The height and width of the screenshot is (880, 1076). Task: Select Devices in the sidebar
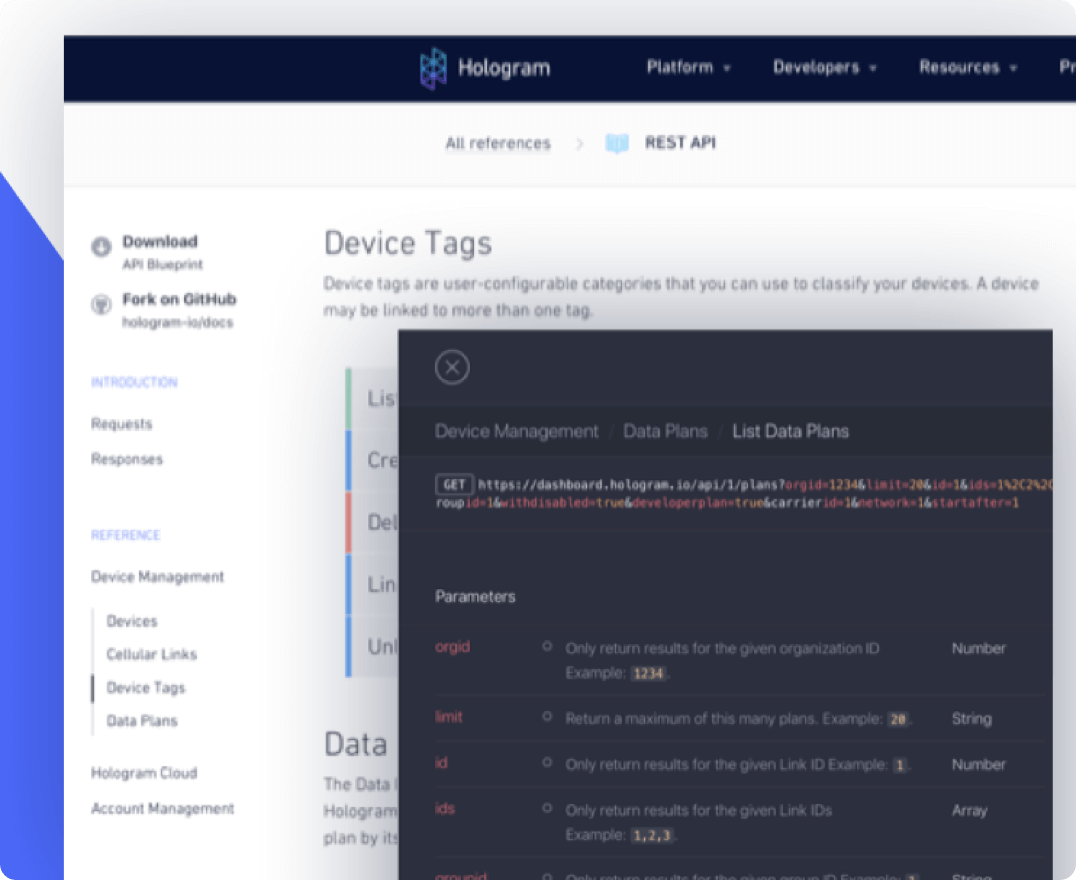(x=132, y=621)
